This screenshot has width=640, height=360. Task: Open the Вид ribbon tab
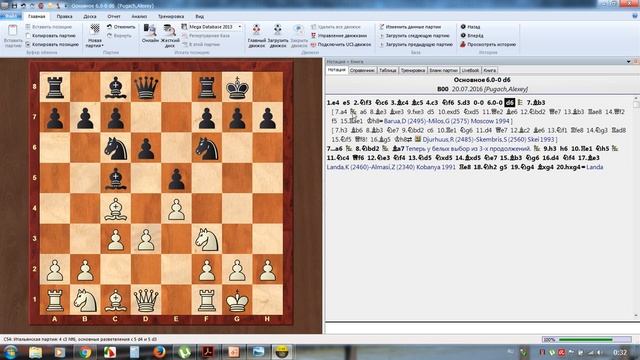click(200, 16)
